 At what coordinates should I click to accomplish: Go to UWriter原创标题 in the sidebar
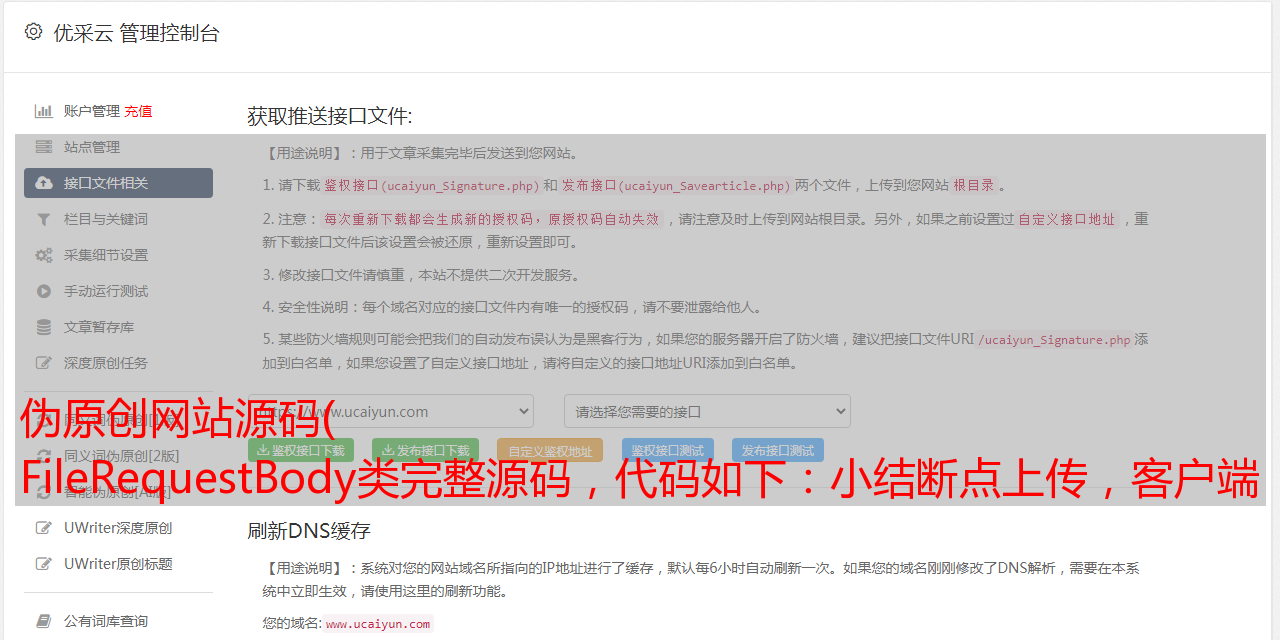click(118, 564)
